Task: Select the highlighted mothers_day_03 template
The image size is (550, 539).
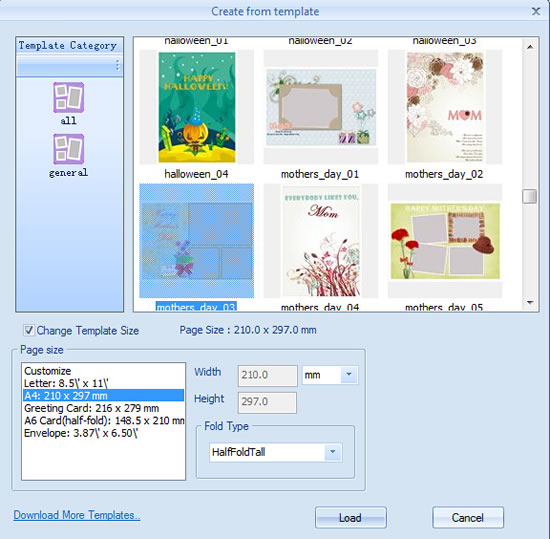Action: coord(196,241)
